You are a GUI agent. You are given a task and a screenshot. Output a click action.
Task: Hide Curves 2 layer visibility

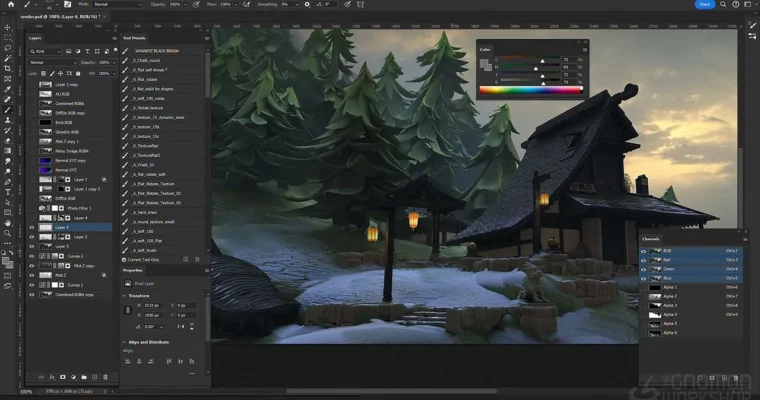[32, 256]
